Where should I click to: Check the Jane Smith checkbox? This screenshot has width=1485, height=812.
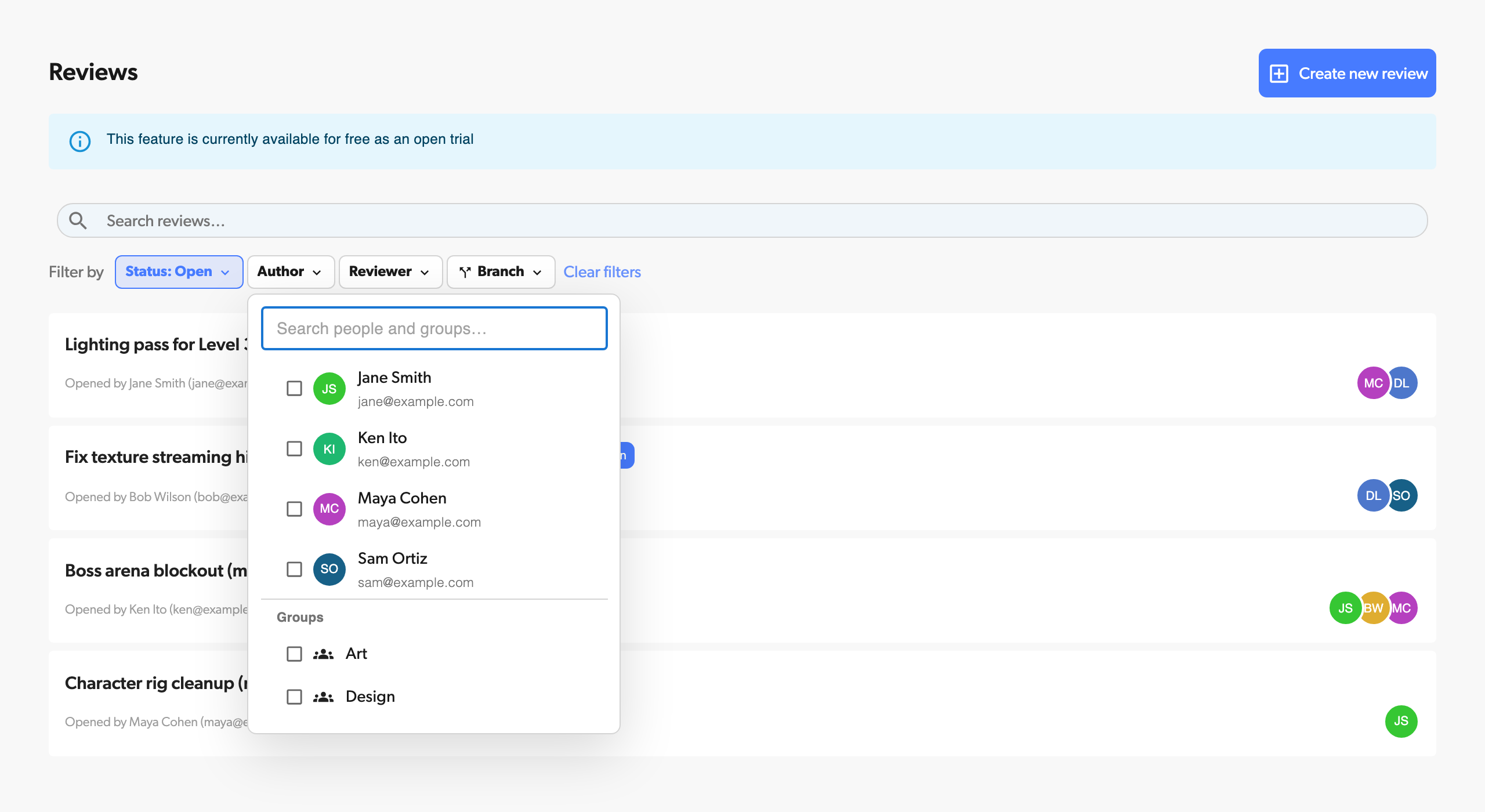(295, 389)
